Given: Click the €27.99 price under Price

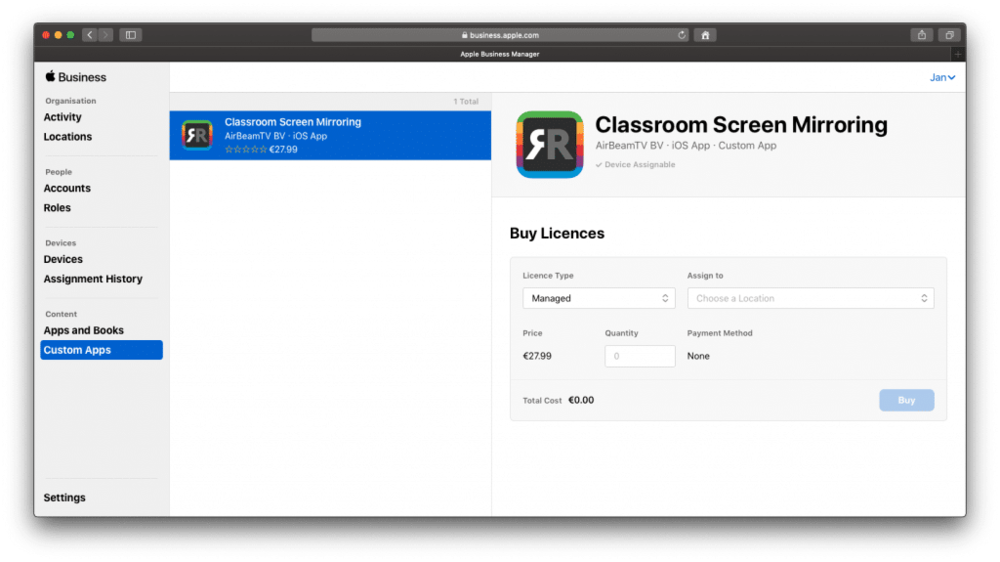Looking at the screenshot, I should (537, 356).
